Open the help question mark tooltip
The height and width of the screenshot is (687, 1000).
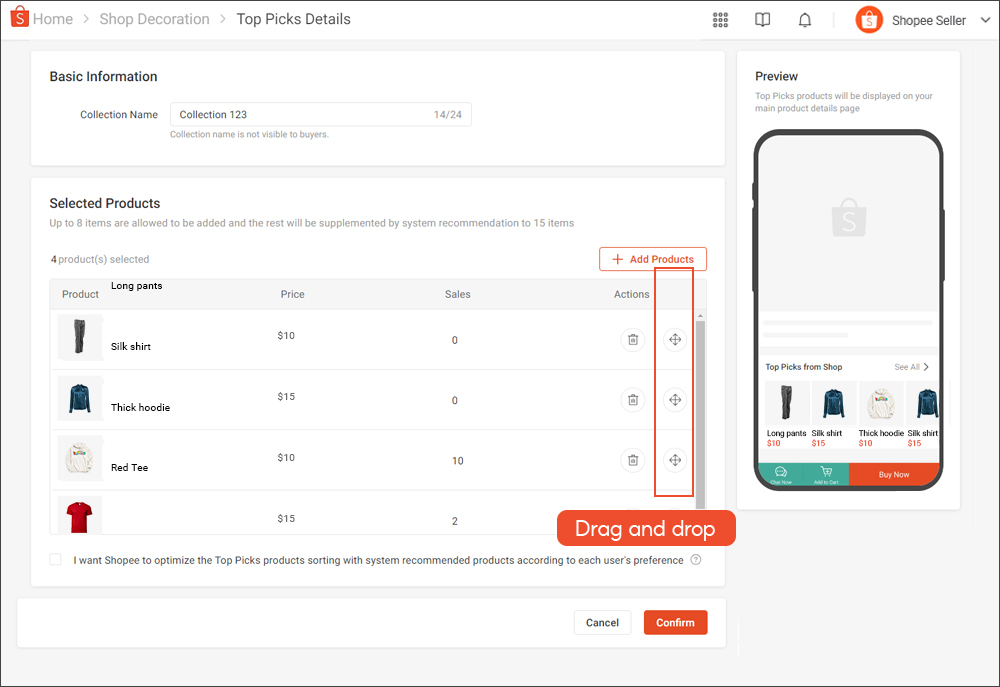coord(698,560)
